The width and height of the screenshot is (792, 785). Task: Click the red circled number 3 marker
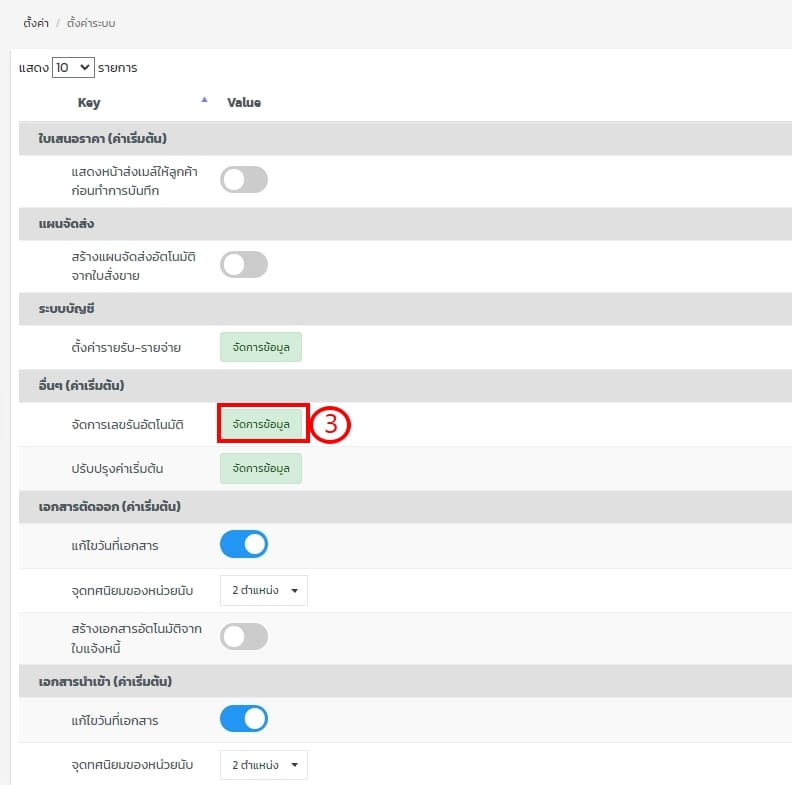point(330,424)
